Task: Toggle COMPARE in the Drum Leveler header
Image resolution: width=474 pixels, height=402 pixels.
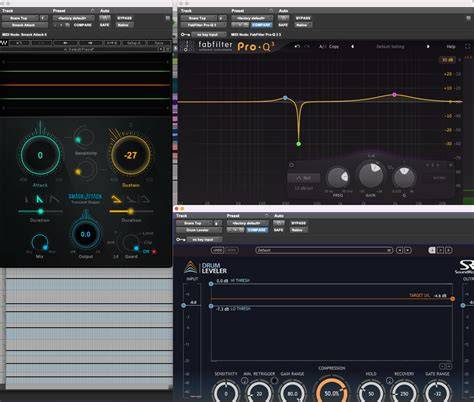Action: point(257,230)
